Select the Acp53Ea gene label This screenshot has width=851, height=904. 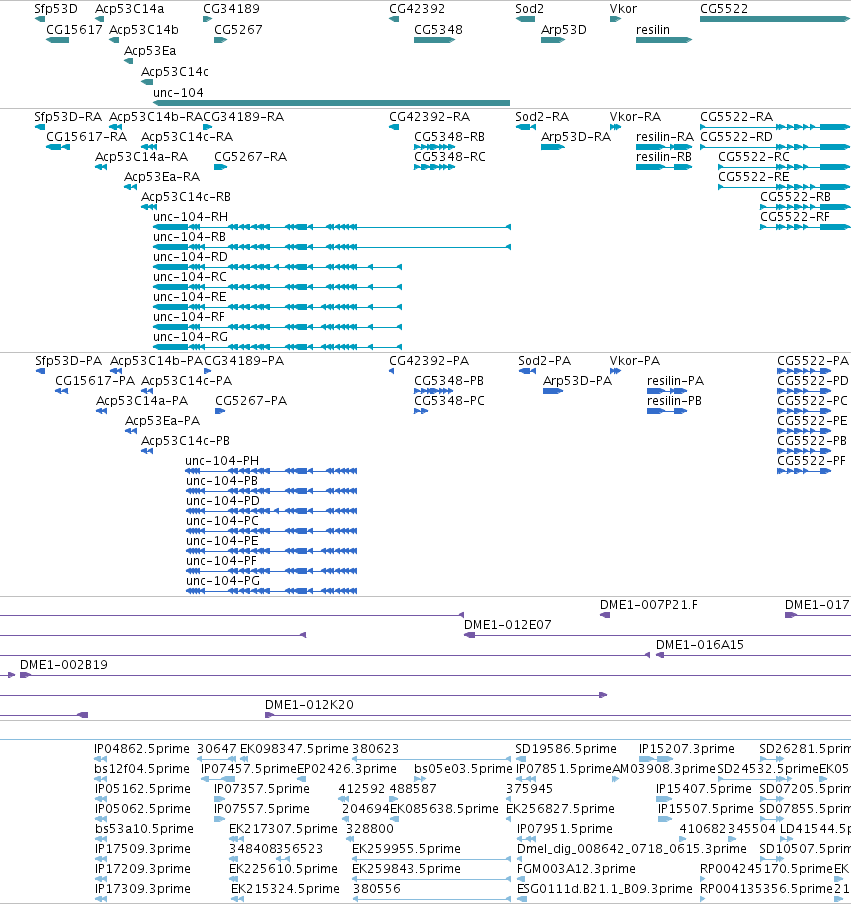tap(150, 51)
